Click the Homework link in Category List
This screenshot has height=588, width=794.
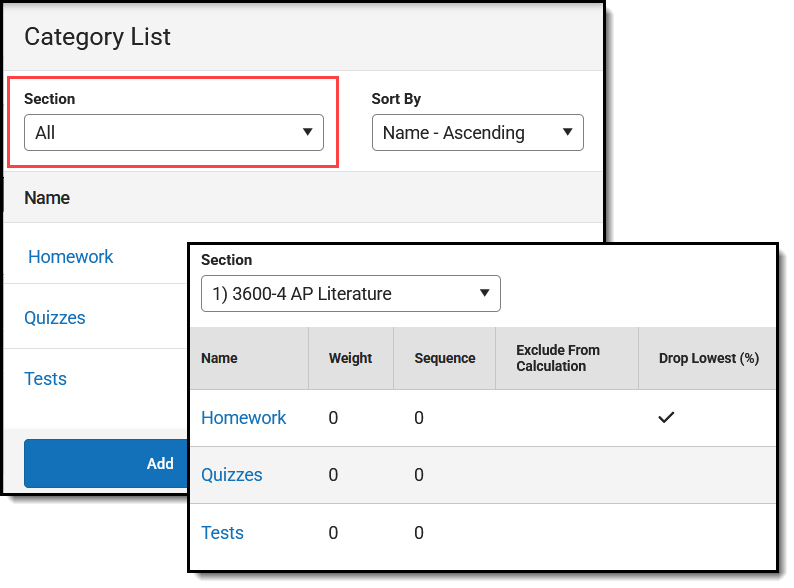70,257
